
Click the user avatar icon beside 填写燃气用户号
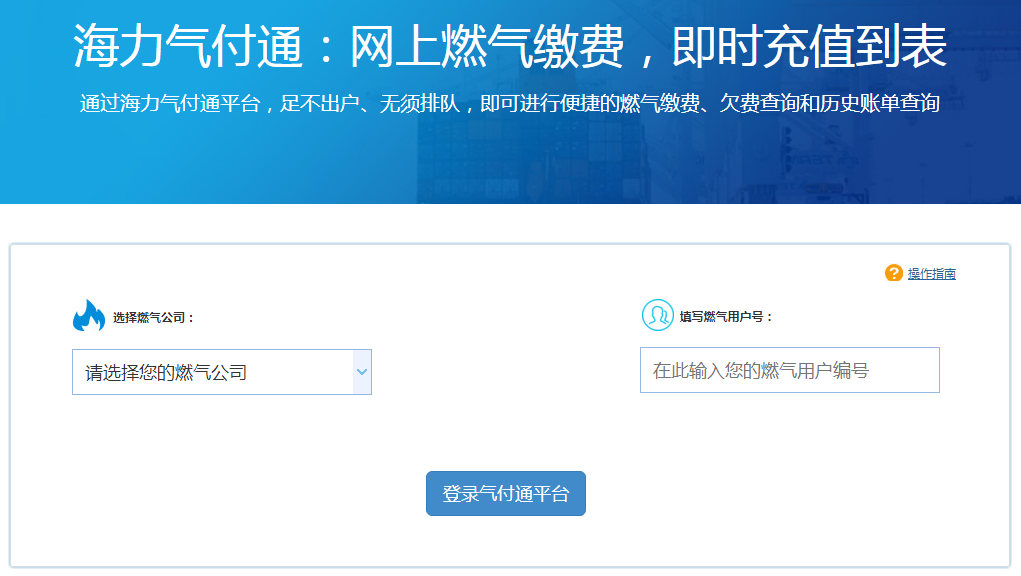[658, 315]
